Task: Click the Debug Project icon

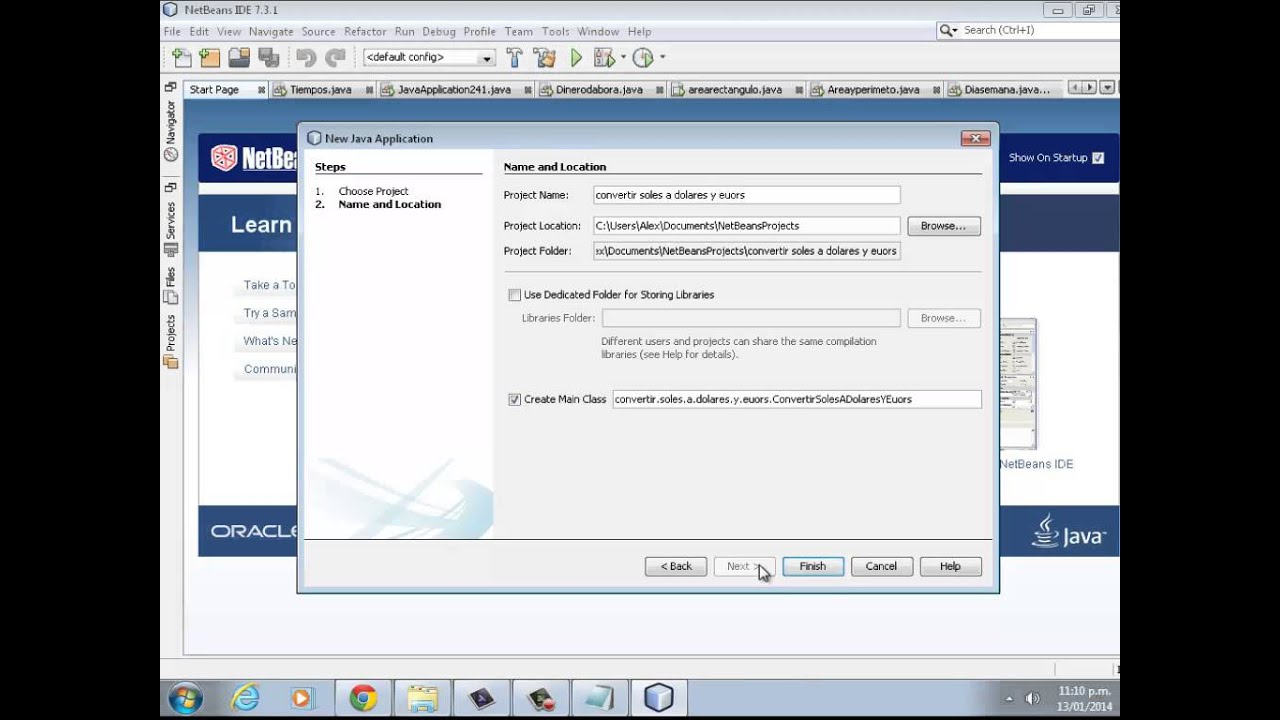Action: (x=604, y=58)
